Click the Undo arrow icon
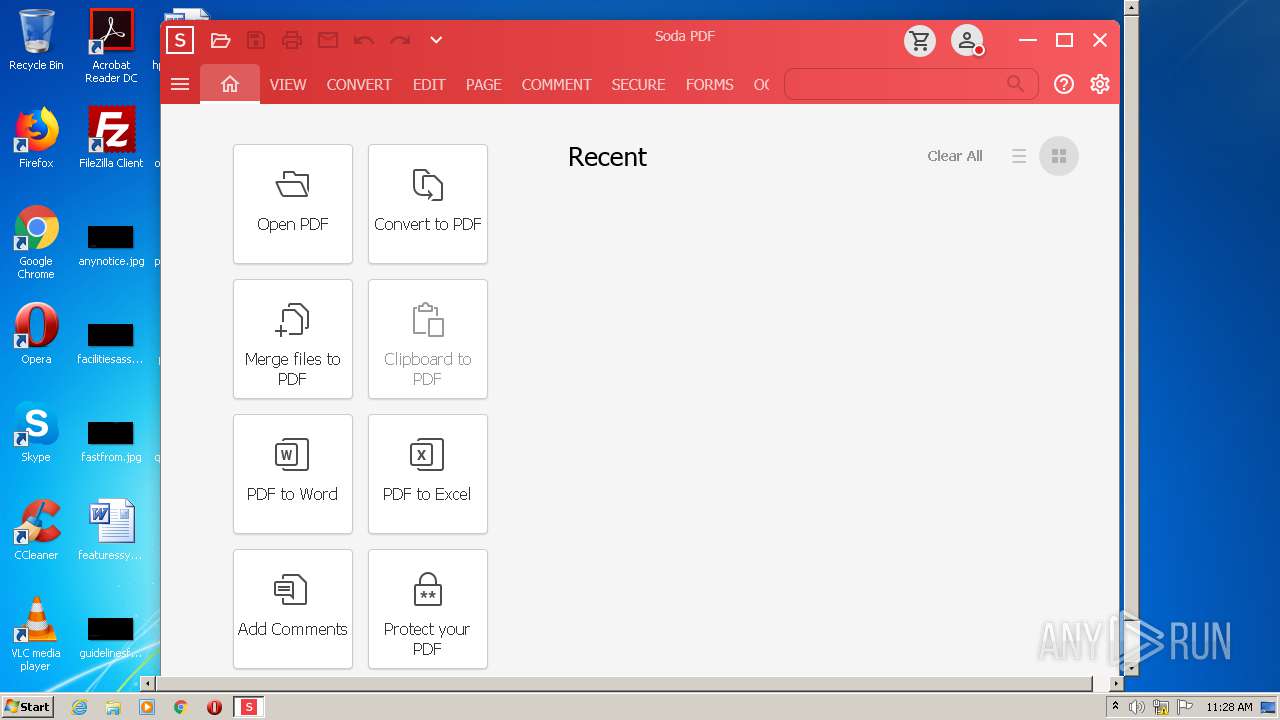Image resolution: width=1280 pixels, height=720 pixels. pos(364,40)
